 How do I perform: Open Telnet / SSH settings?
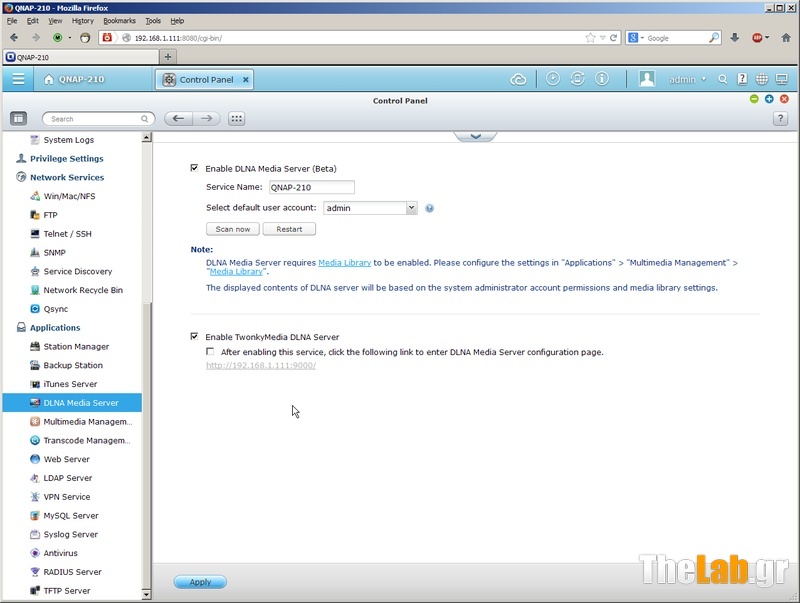(67, 234)
